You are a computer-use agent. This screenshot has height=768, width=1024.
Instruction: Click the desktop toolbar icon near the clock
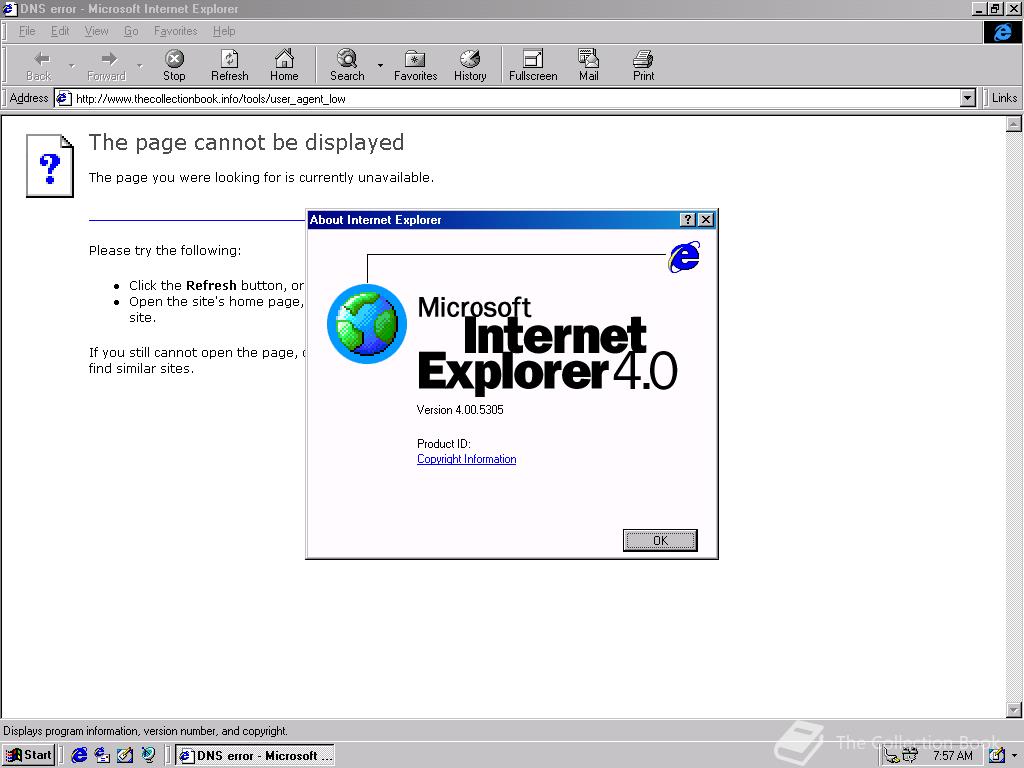(x=997, y=756)
